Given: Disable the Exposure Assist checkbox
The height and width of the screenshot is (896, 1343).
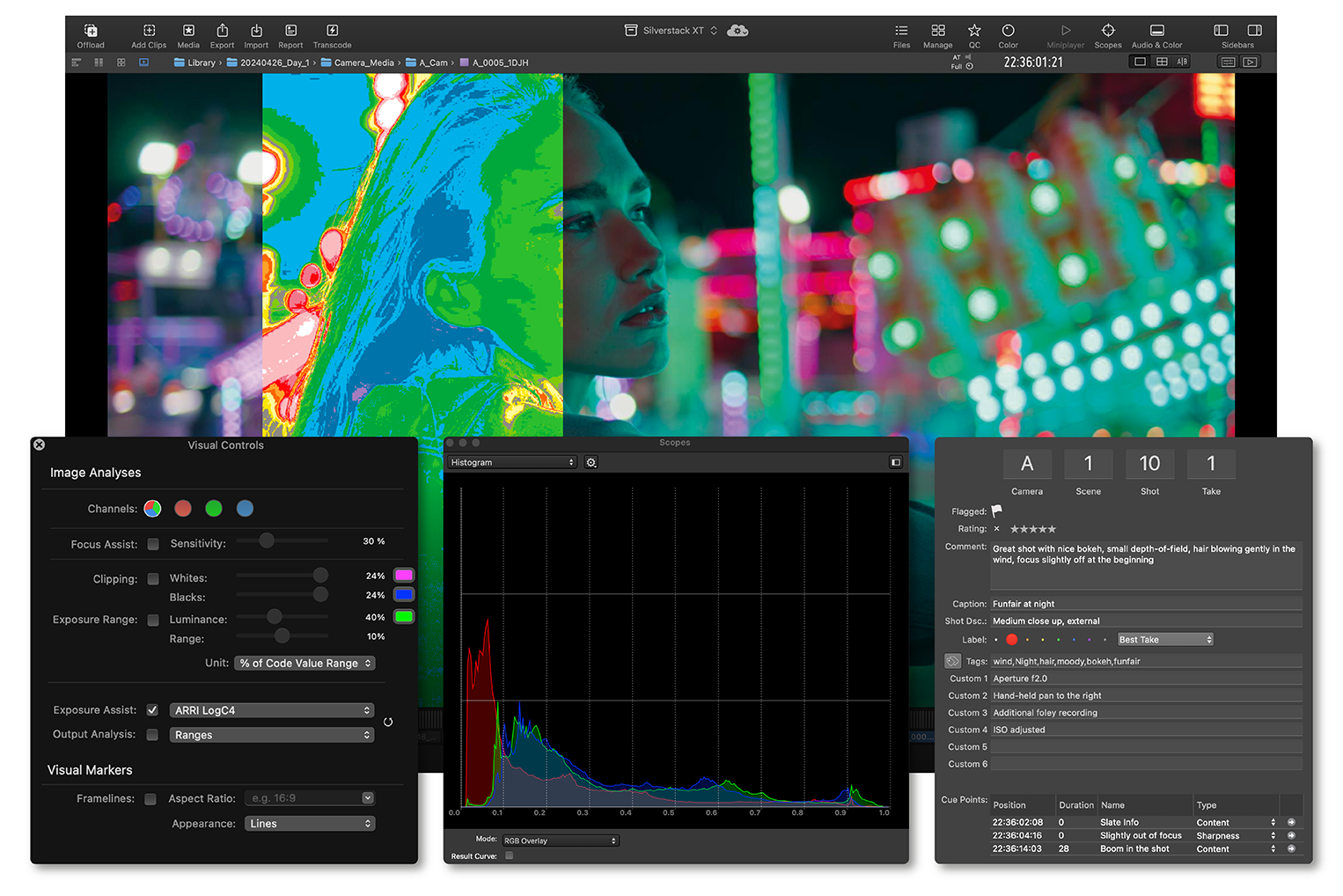Looking at the screenshot, I should click(x=152, y=710).
